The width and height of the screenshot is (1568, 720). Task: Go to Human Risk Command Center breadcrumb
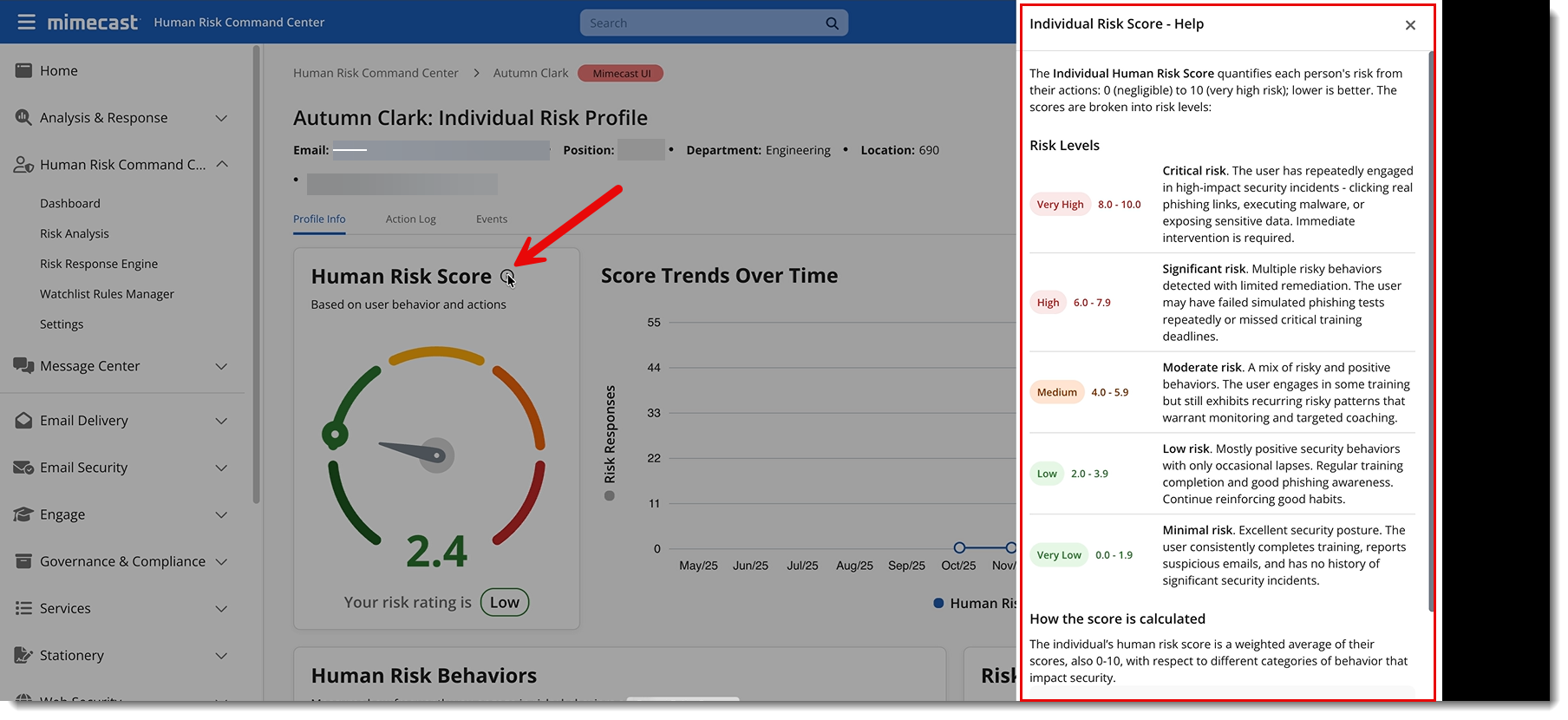(x=376, y=73)
